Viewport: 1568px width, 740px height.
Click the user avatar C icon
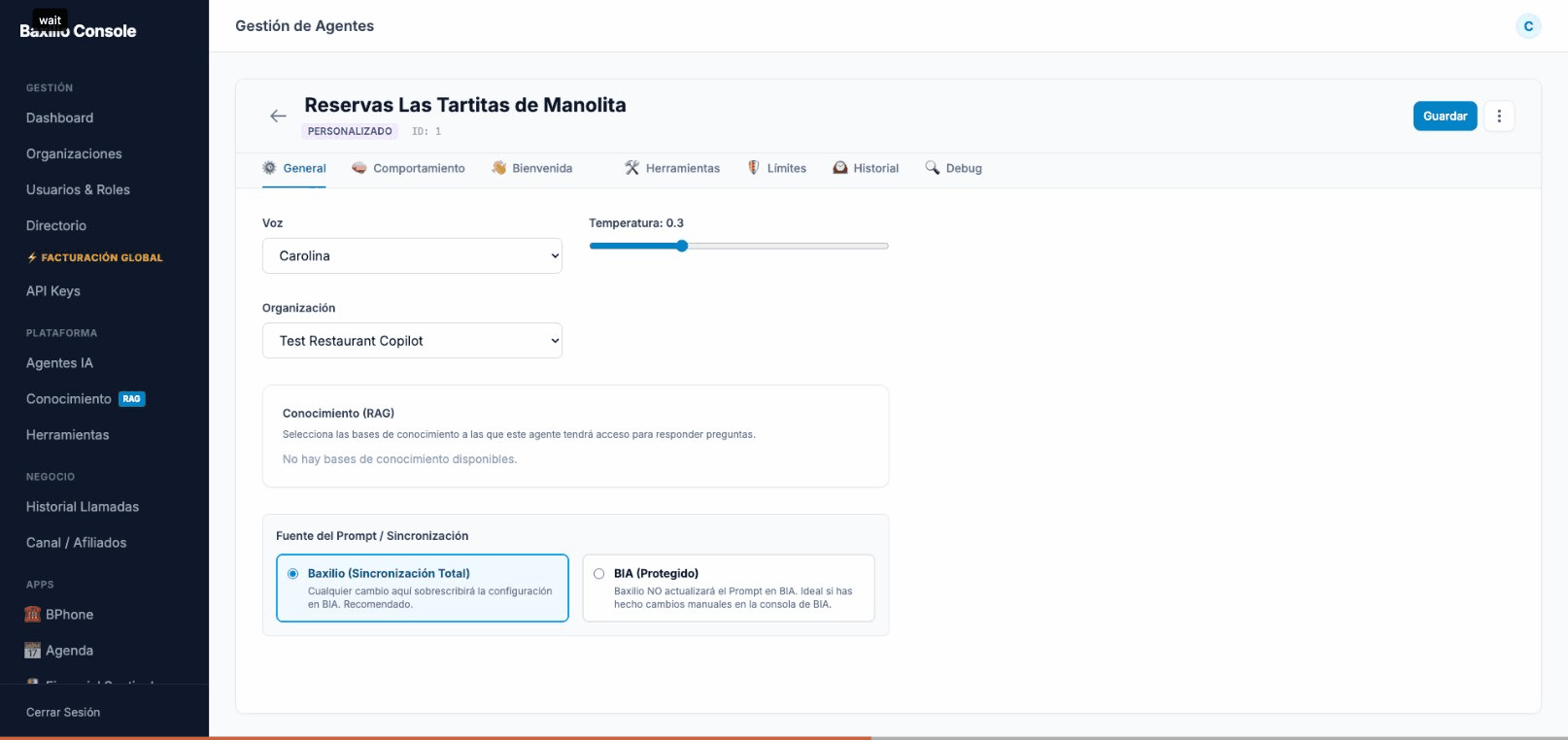point(1528,26)
